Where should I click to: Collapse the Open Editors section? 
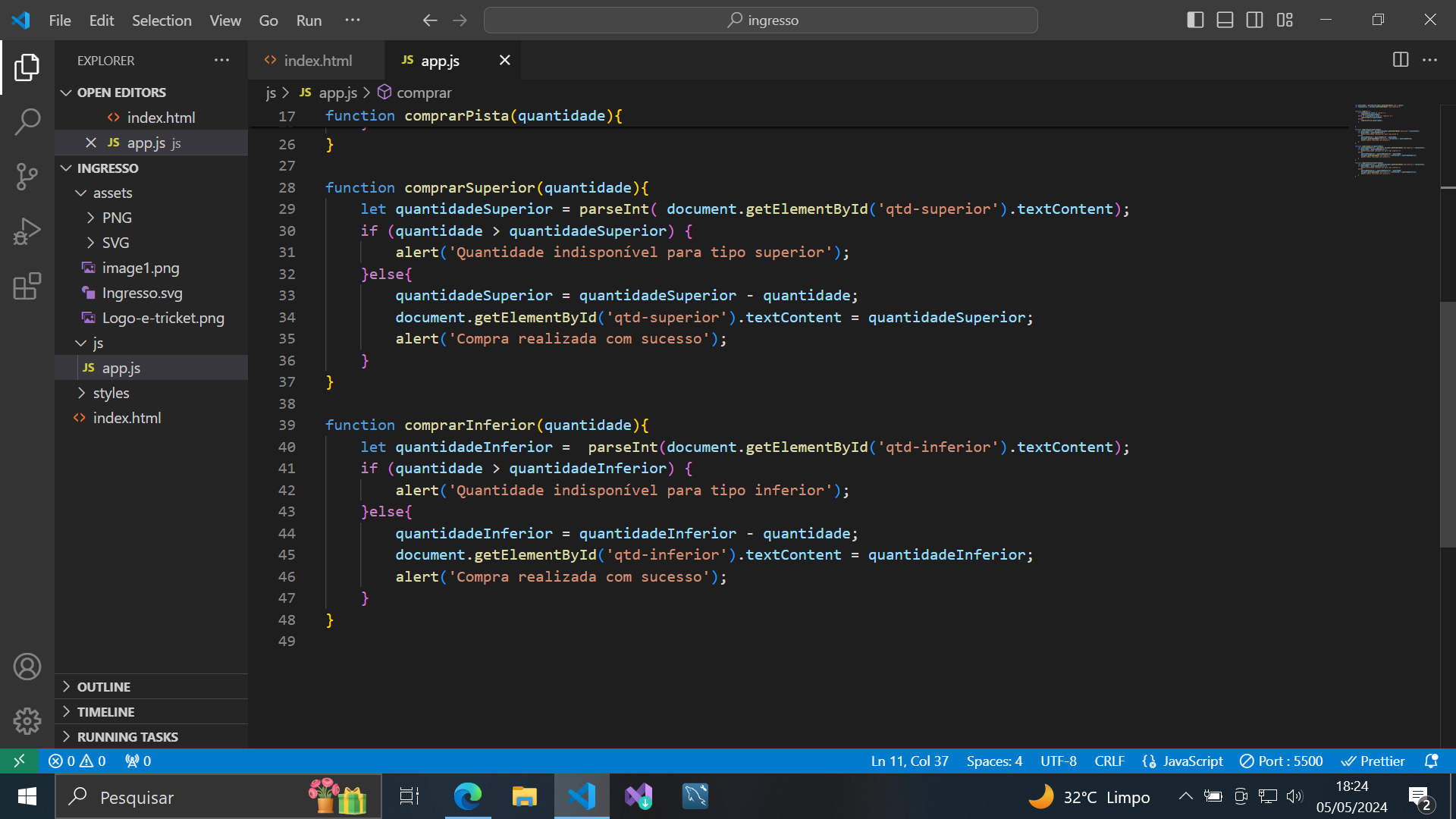click(152, 93)
